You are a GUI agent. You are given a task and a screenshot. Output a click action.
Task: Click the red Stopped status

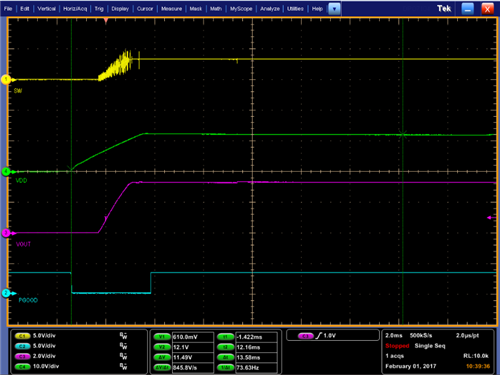point(397,346)
